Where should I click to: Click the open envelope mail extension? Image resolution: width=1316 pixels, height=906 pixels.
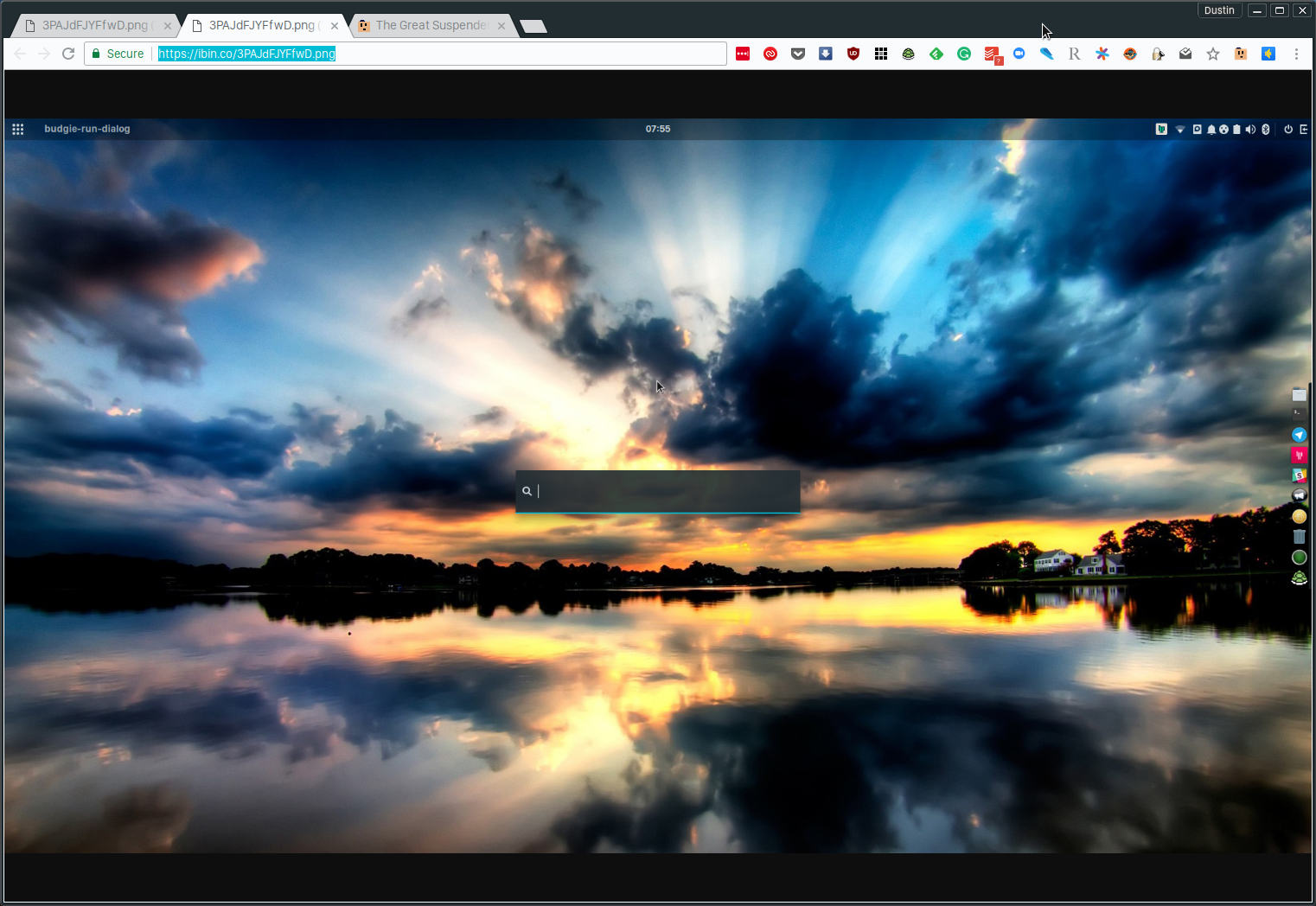[x=1185, y=54]
